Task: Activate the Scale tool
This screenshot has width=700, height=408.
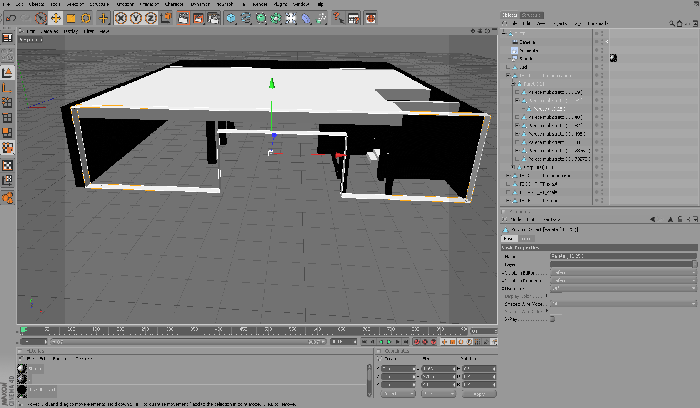Action: [x=71, y=18]
